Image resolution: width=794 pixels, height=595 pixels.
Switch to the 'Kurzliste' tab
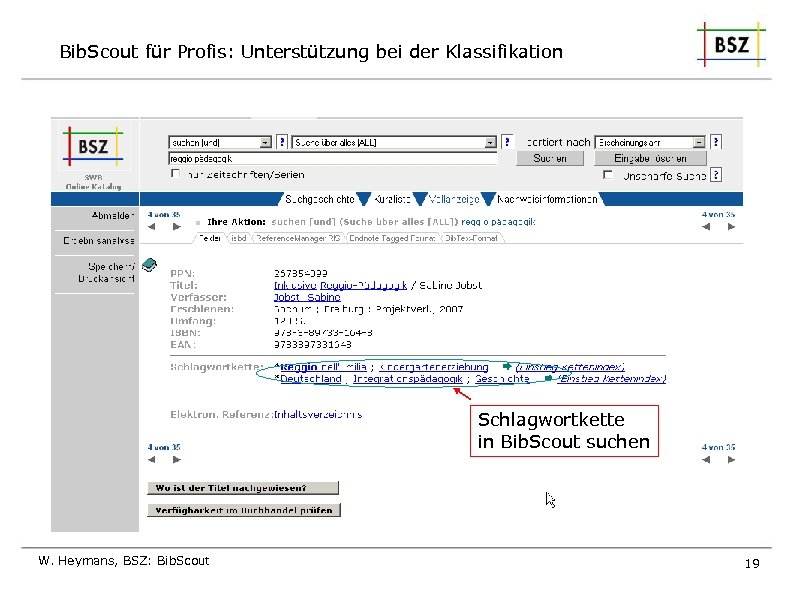[392, 200]
